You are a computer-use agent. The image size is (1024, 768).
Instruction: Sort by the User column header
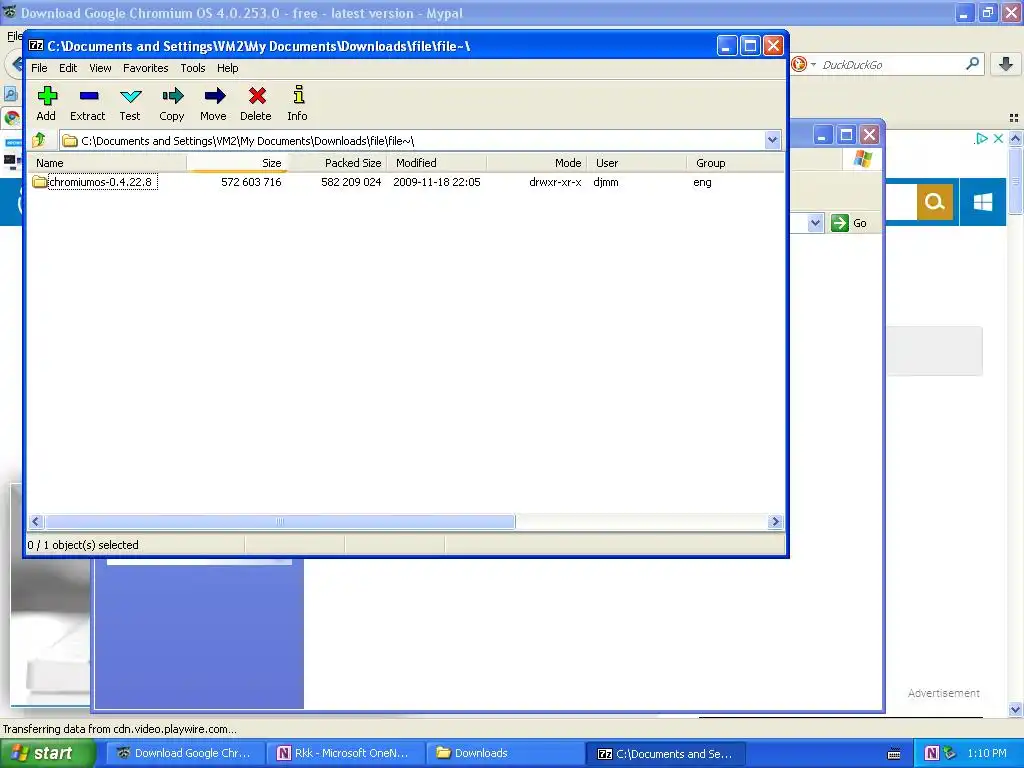pos(637,163)
